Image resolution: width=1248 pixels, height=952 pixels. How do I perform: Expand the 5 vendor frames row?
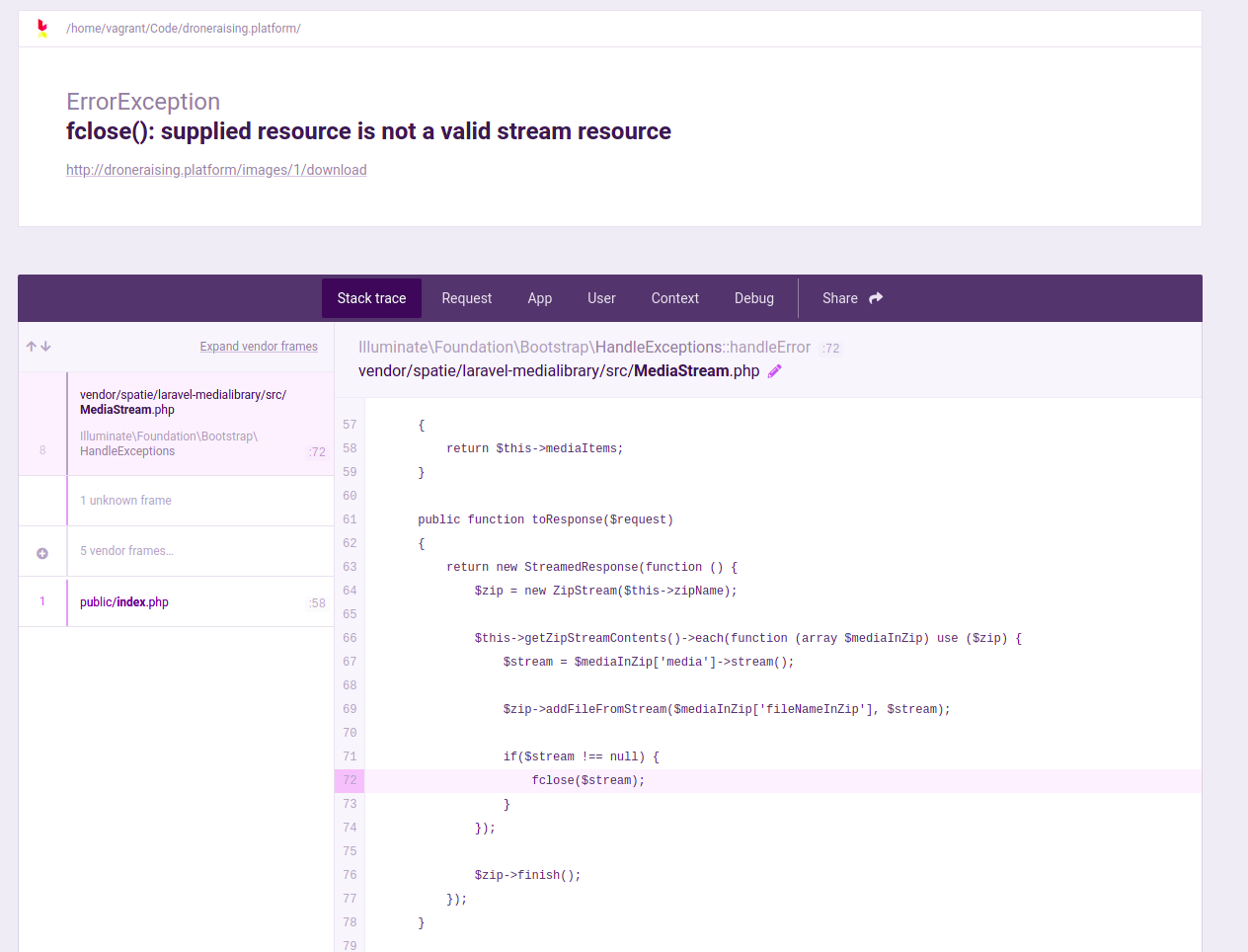176,551
